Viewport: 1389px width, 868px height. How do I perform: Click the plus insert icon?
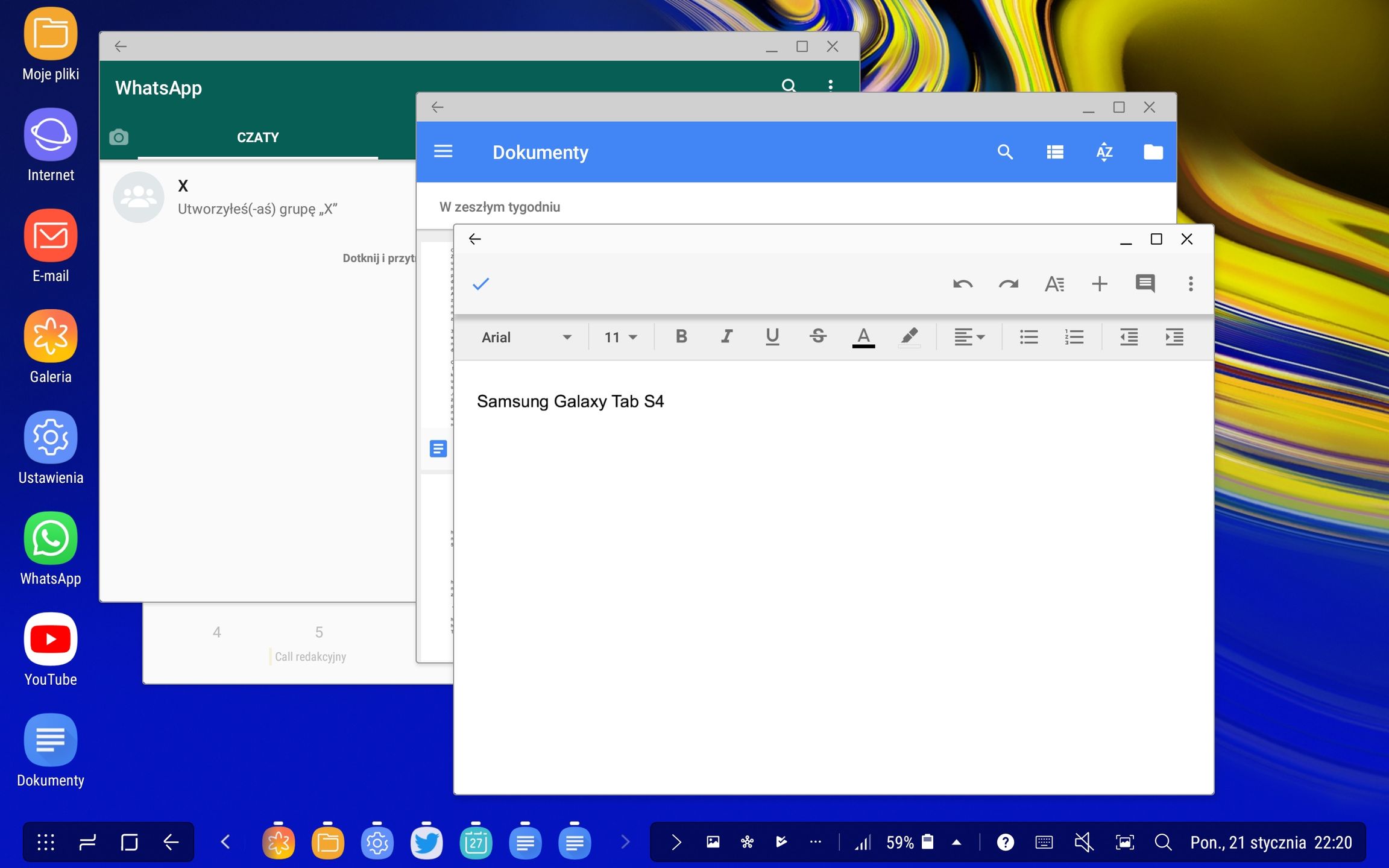[1100, 284]
